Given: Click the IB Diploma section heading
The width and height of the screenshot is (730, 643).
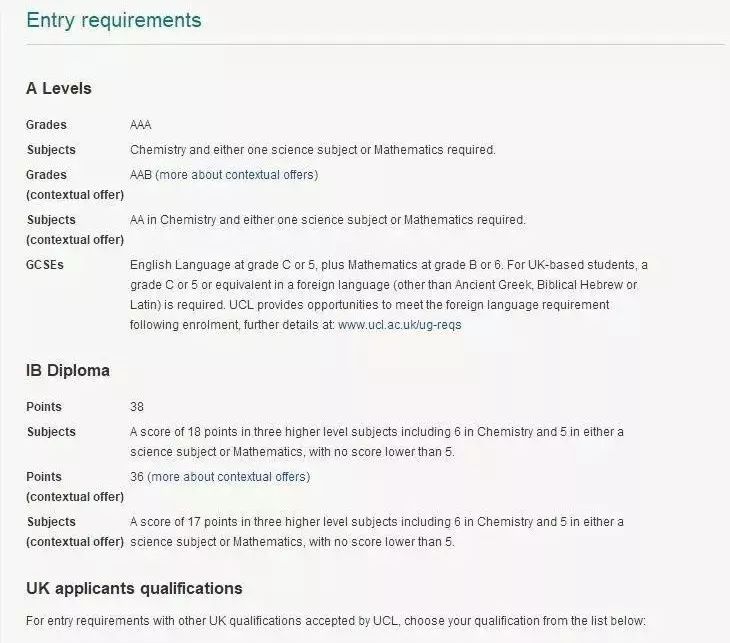Looking at the screenshot, I should click(68, 371).
